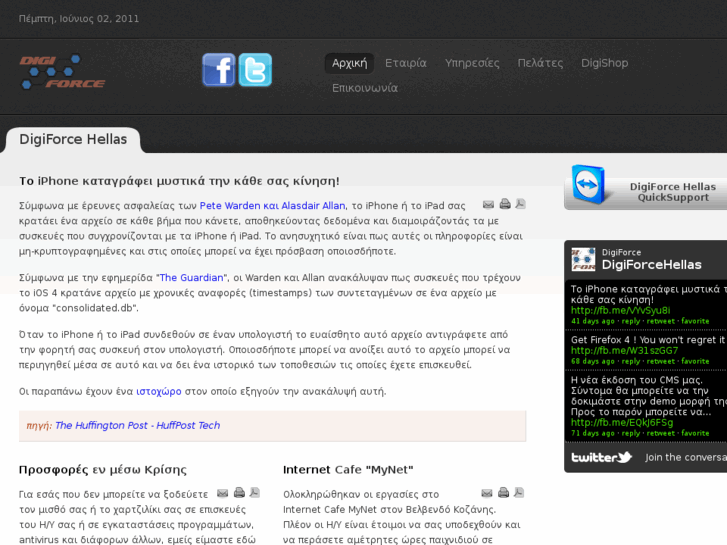
Task: Click retweet on the 71 days ago tweet
Action: tap(661, 433)
